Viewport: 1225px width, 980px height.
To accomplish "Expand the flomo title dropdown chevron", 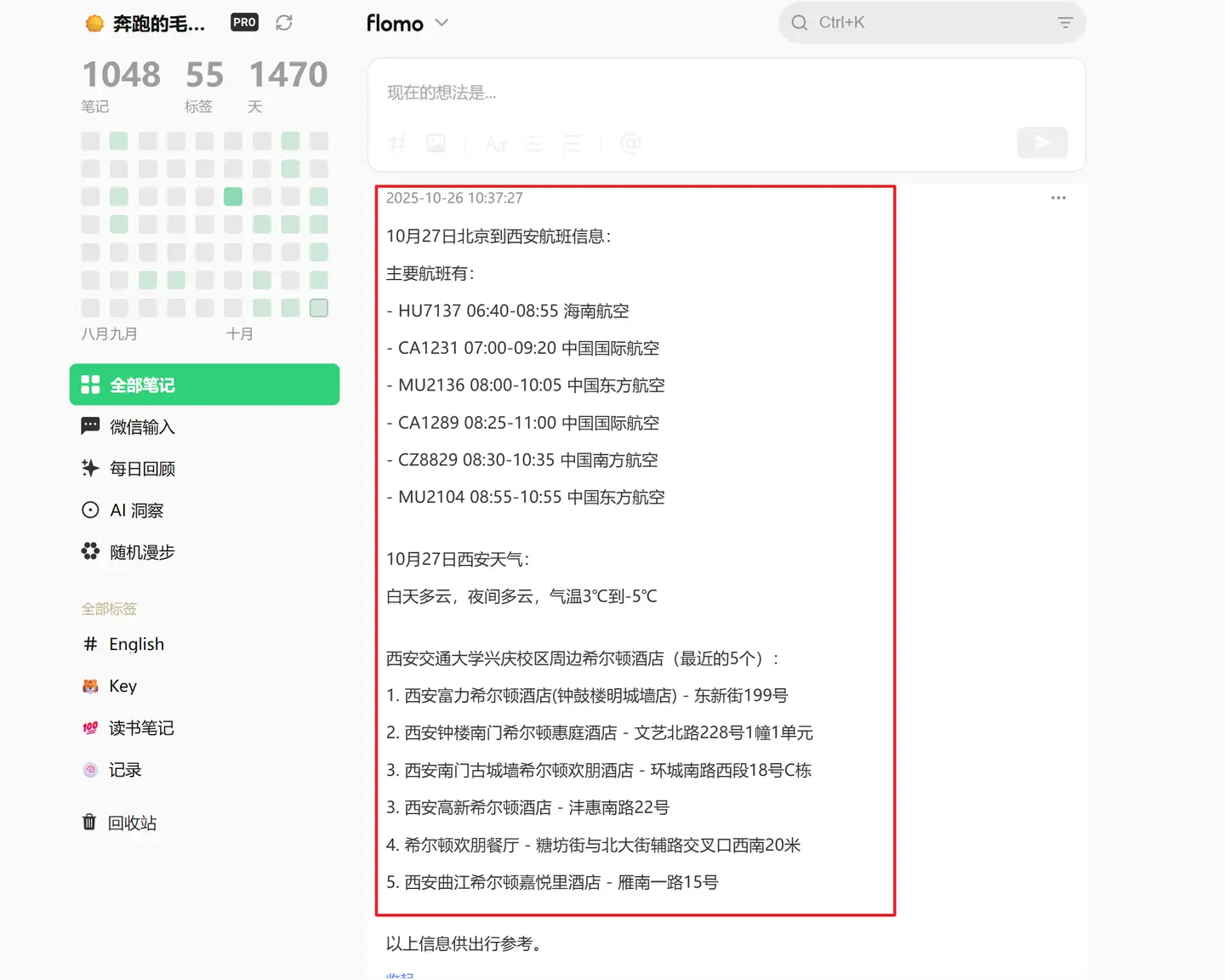I will pos(442,23).
